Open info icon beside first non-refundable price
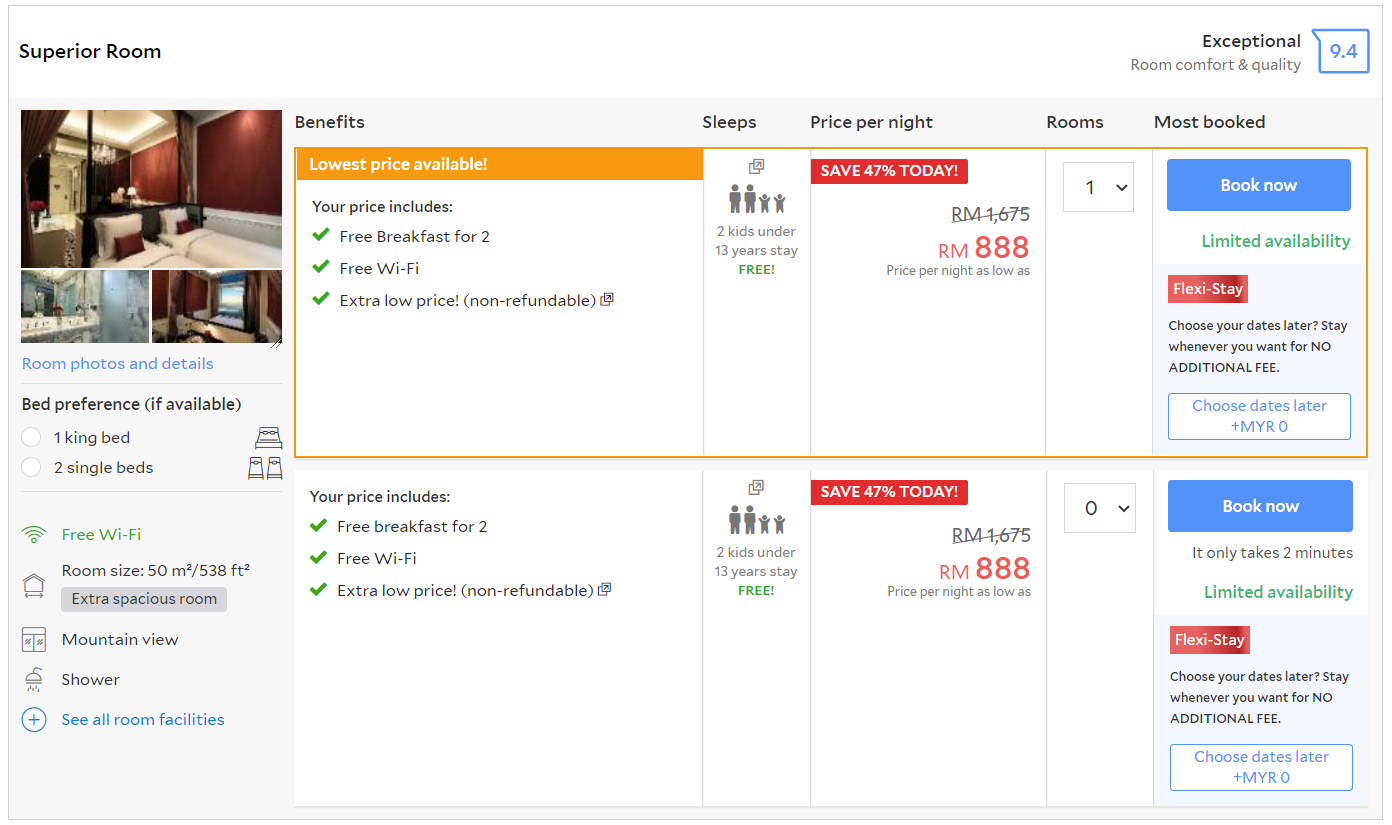Viewport: 1392px width, 825px height. coord(607,299)
